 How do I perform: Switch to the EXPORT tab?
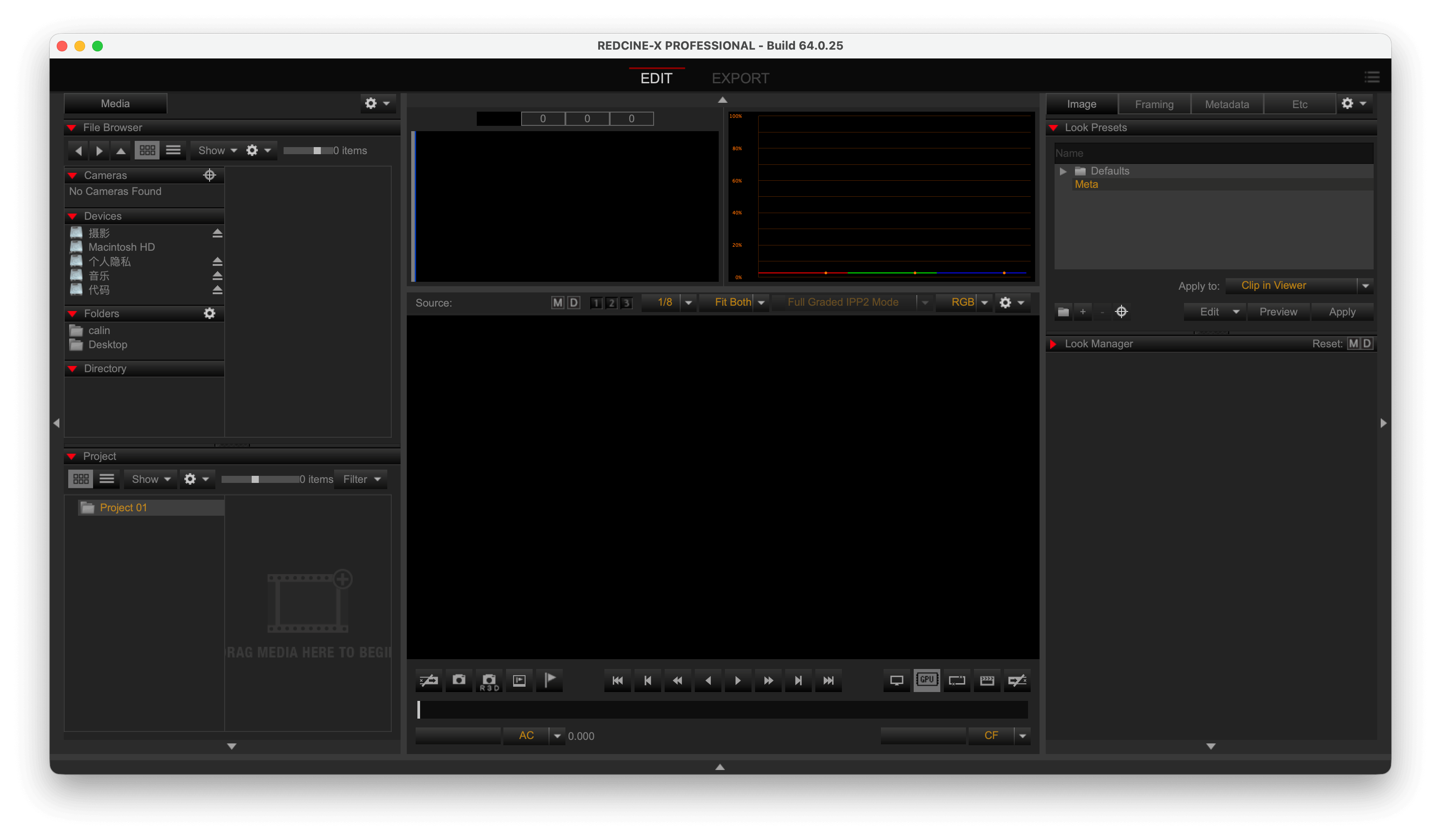tap(740, 78)
